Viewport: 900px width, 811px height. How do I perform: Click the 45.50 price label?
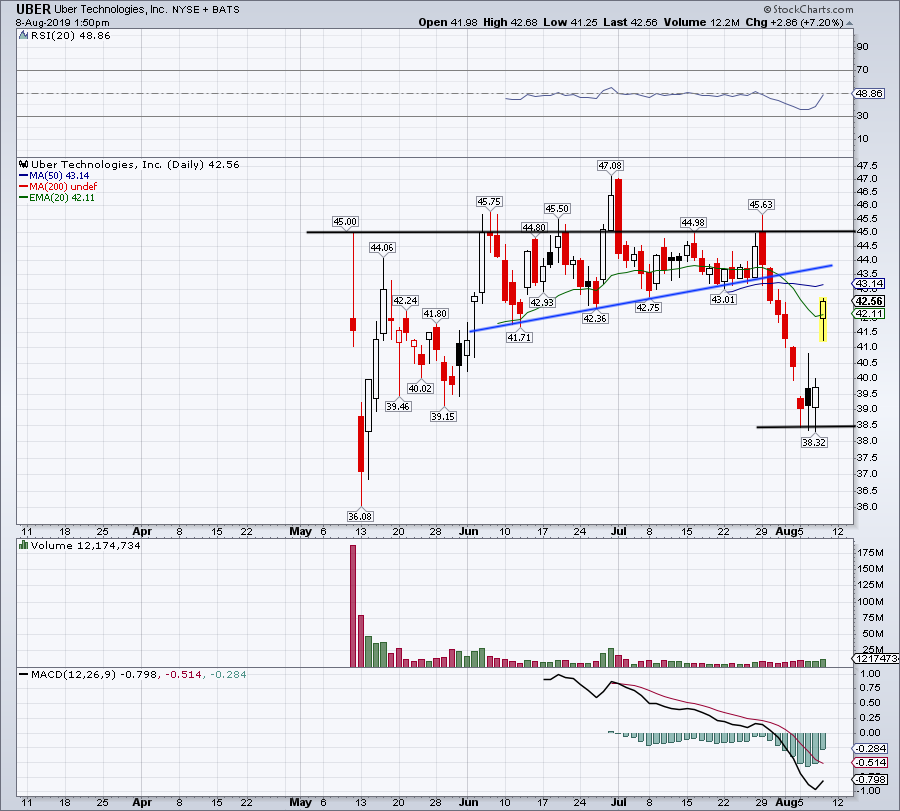pos(557,209)
